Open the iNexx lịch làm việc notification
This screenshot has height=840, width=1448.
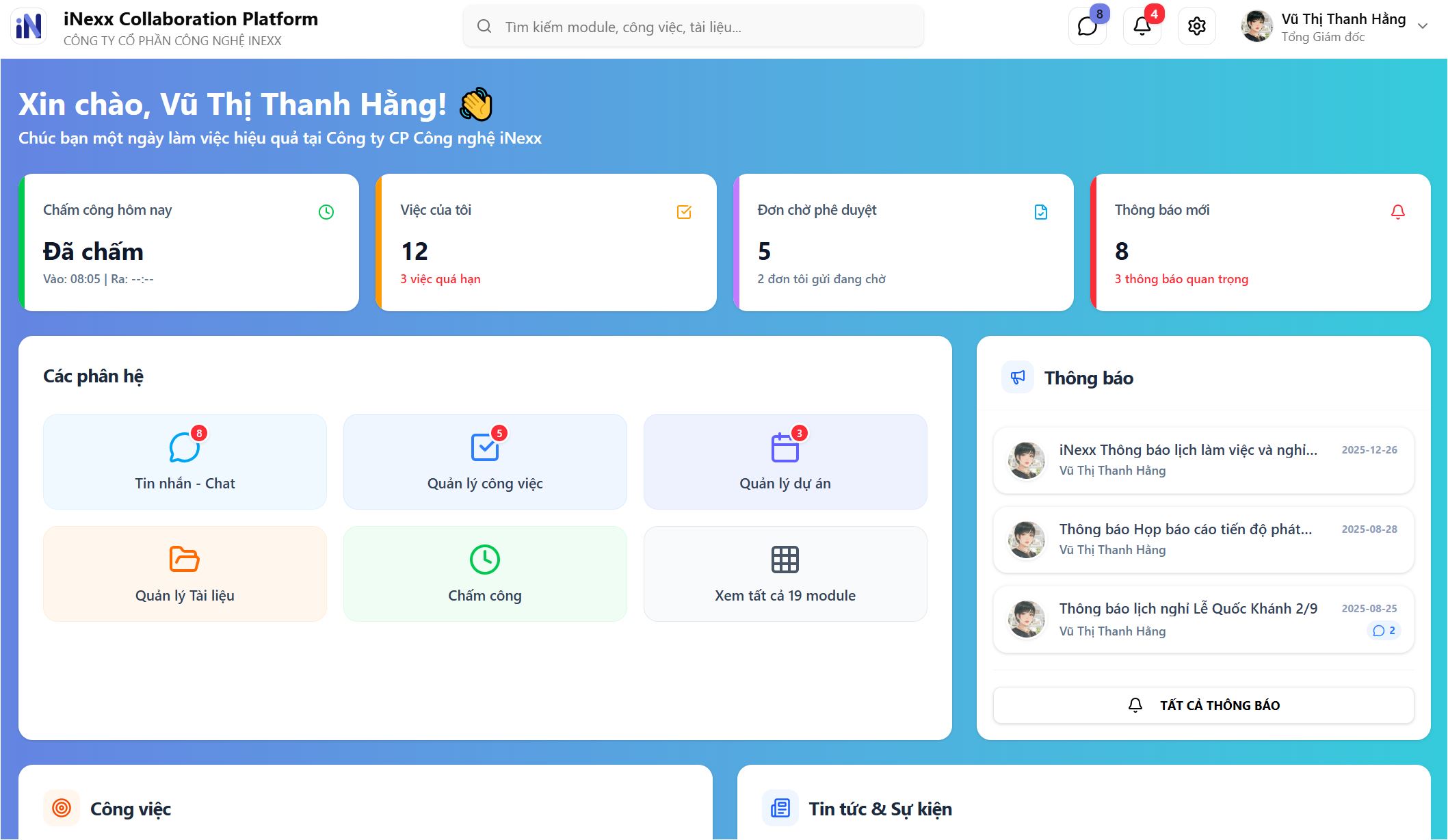[1188, 450]
